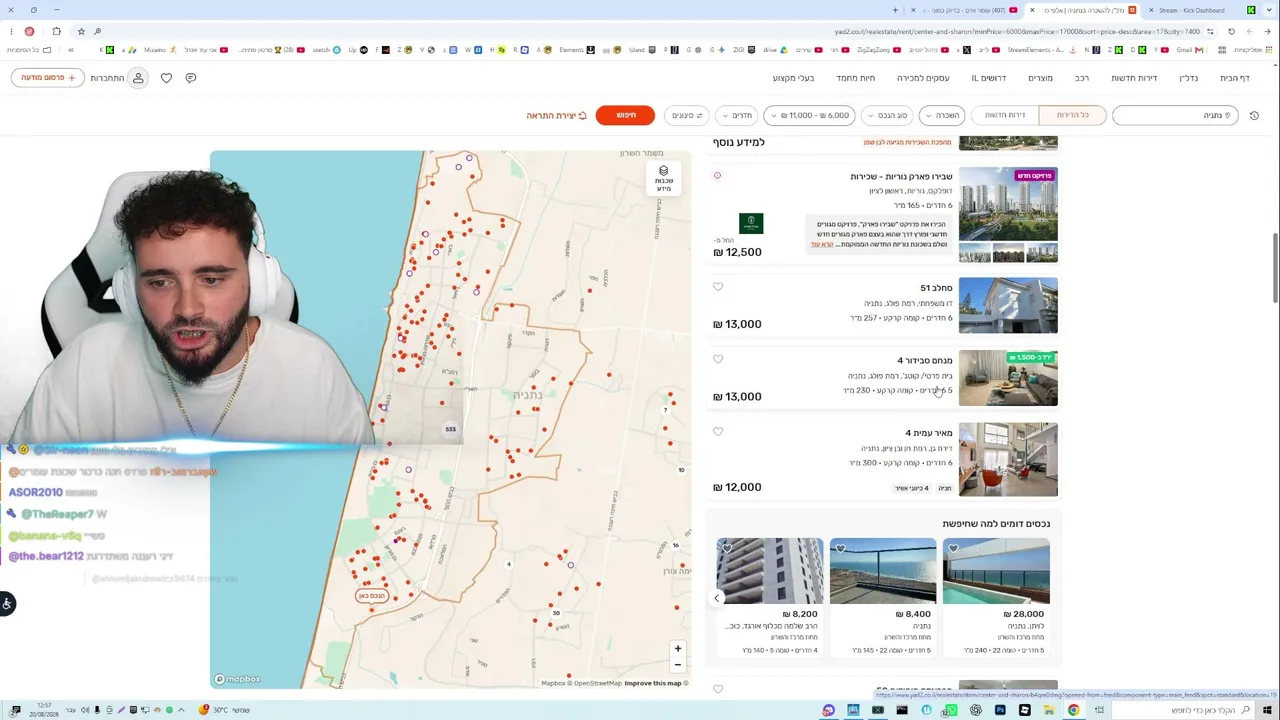Open the עסקים למכירה navigation item
The width and height of the screenshot is (1280, 720).
pyautogui.click(x=923, y=78)
